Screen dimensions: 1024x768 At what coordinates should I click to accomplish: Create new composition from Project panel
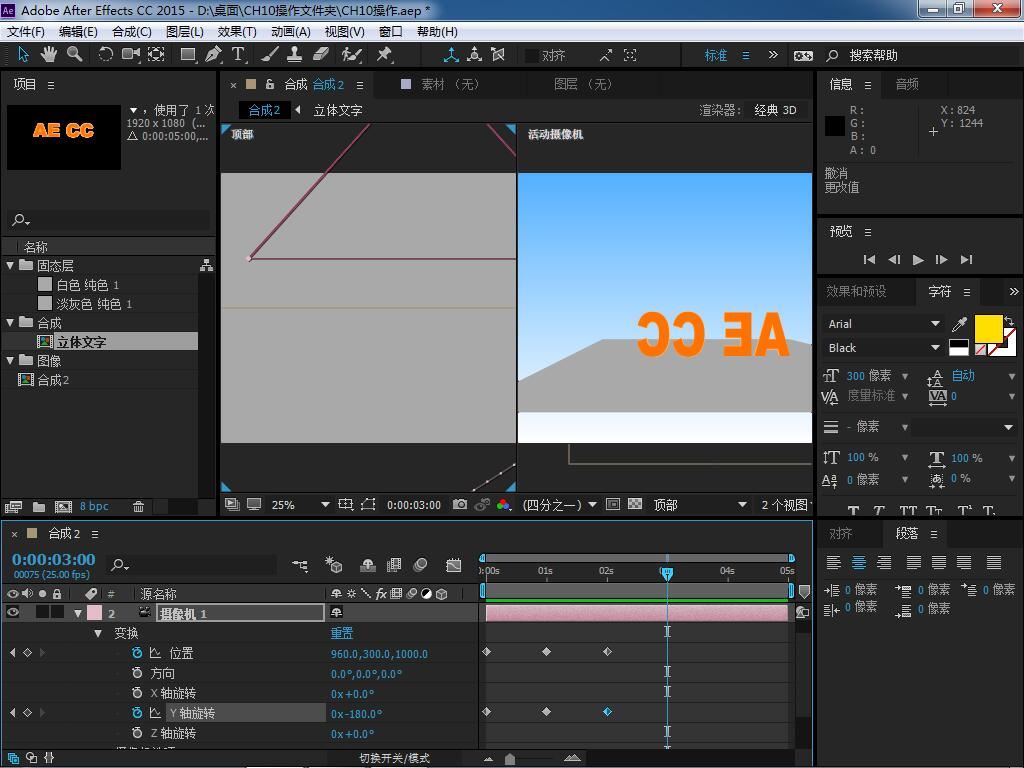pyautogui.click(x=63, y=506)
